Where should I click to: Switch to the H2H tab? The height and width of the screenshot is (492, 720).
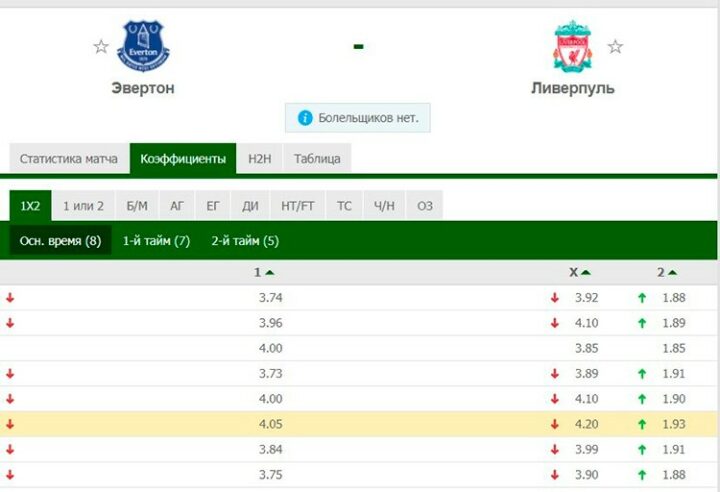click(260, 159)
